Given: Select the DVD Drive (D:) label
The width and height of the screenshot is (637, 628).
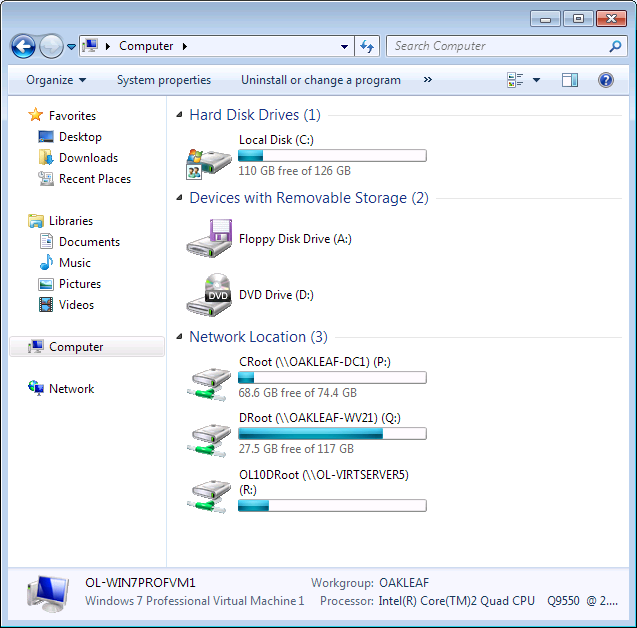Looking at the screenshot, I should tap(276, 295).
